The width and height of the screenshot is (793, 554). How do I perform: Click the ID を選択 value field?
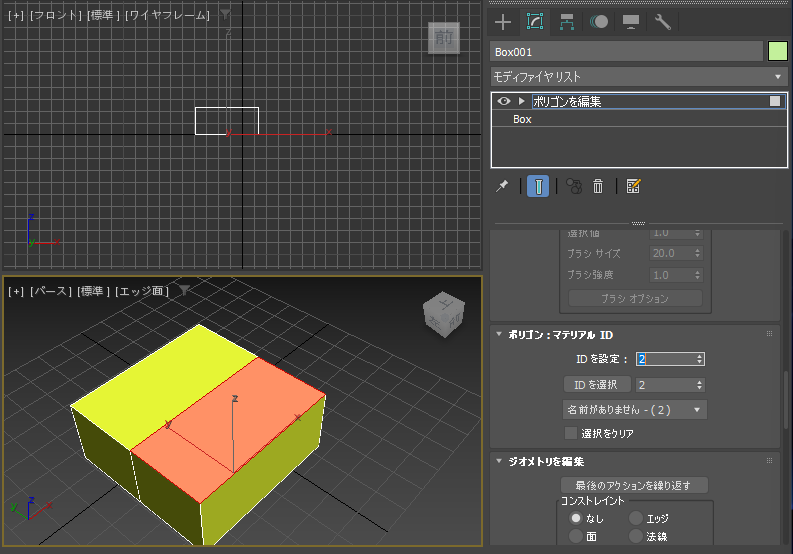(x=666, y=385)
